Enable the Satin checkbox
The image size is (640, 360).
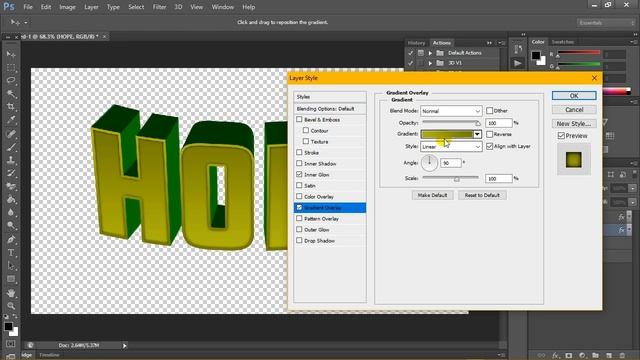pos(299,185)
